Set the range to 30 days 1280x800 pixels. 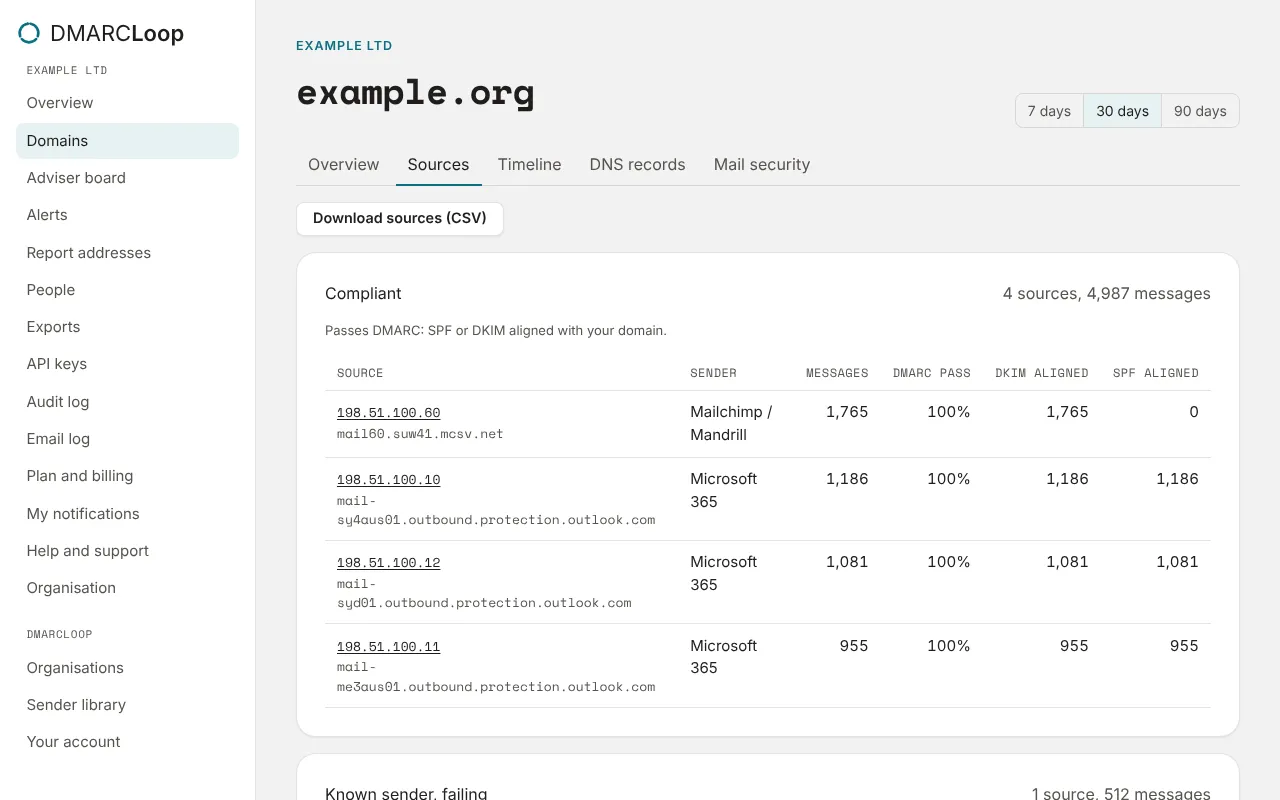coord(1122,111)
